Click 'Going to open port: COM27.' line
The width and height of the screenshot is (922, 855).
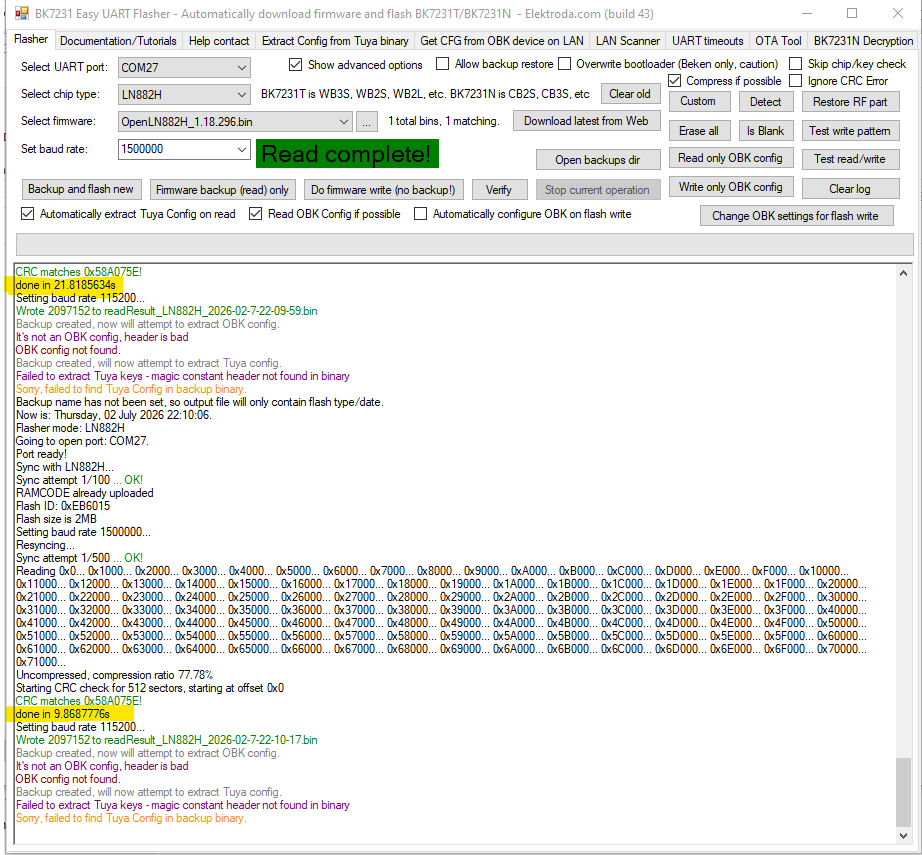pyautogui.click(x=82, y=440)
